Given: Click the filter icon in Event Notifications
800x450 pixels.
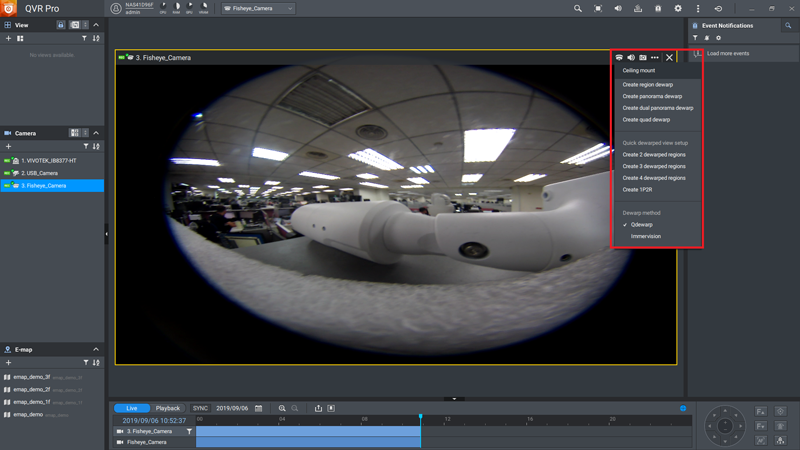Looking at the screenshot, I should coord(696,38).
